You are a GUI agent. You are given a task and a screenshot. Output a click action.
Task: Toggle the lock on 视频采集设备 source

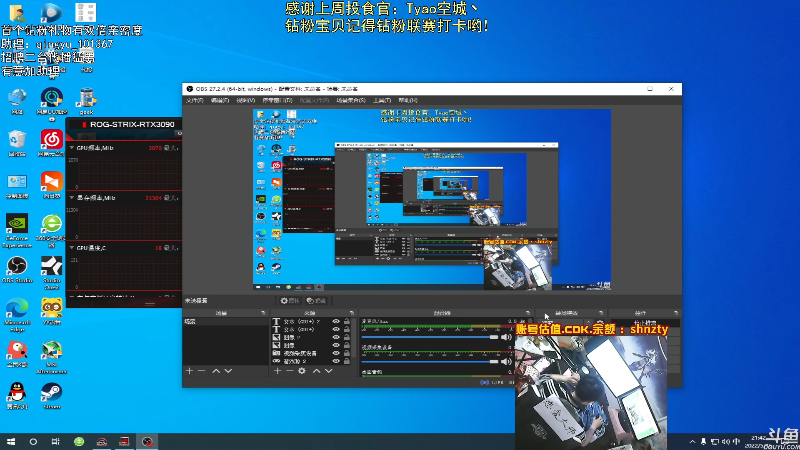347,353
